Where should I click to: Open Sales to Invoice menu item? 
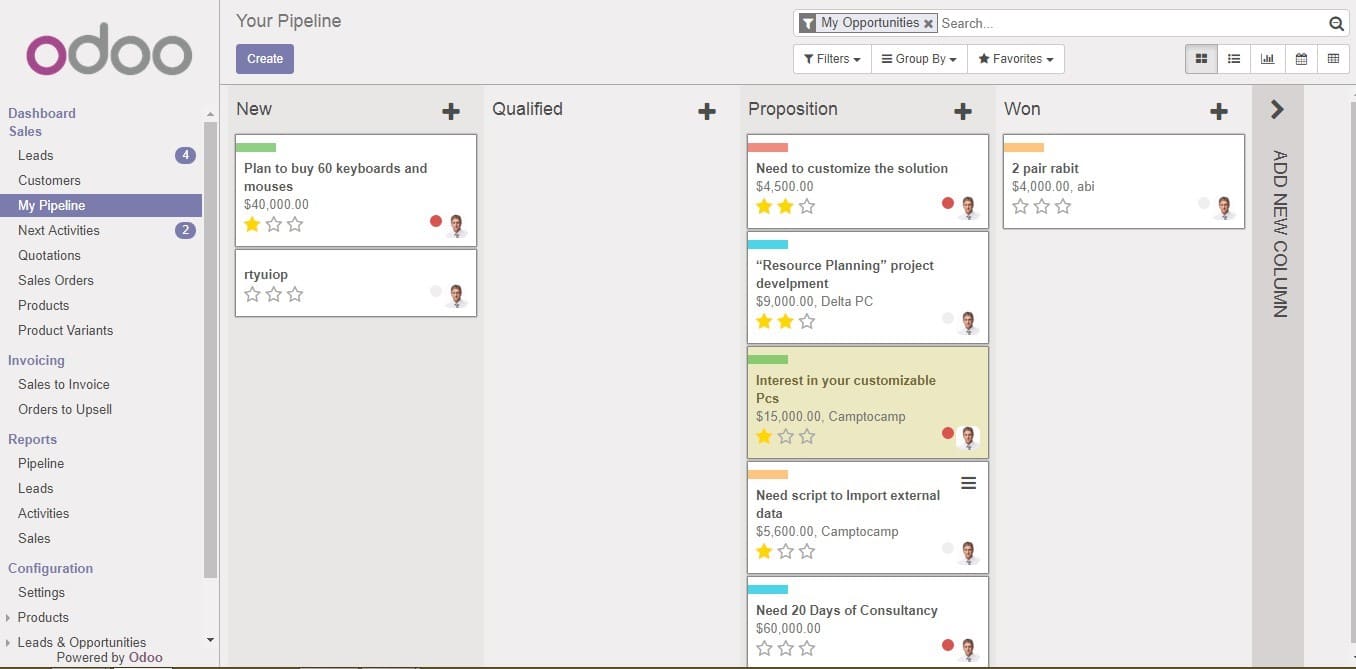pos(64,385)
